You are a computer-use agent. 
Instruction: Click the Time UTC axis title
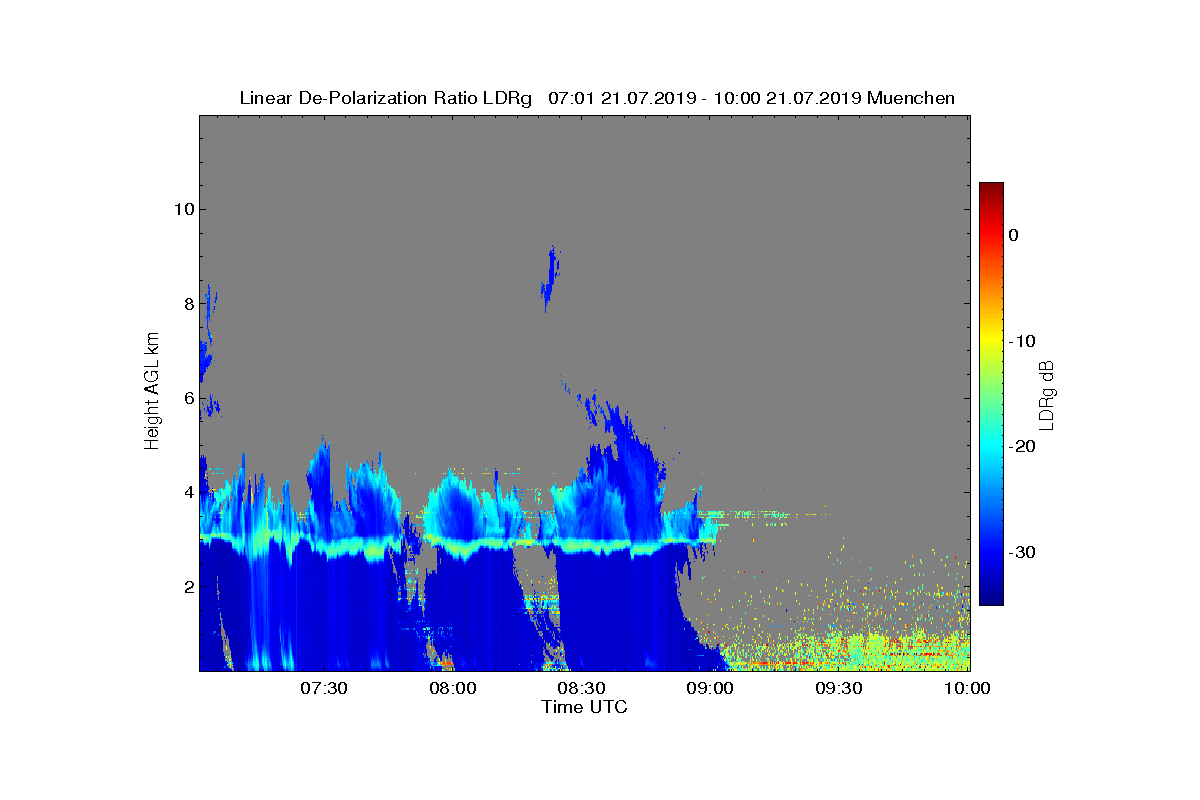584,707
